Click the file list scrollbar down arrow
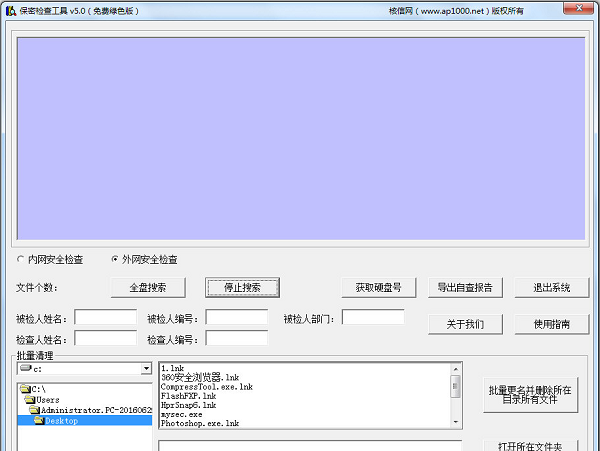The height and width of the screenshot is (451, 600). tap(456, 422)
